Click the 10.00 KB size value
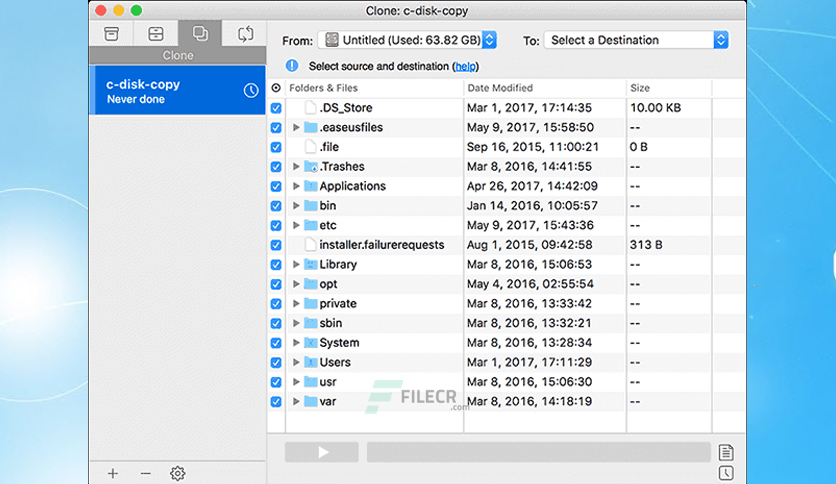Image resolution: width=836 pixels, height=484 pixels. point(655,108)
